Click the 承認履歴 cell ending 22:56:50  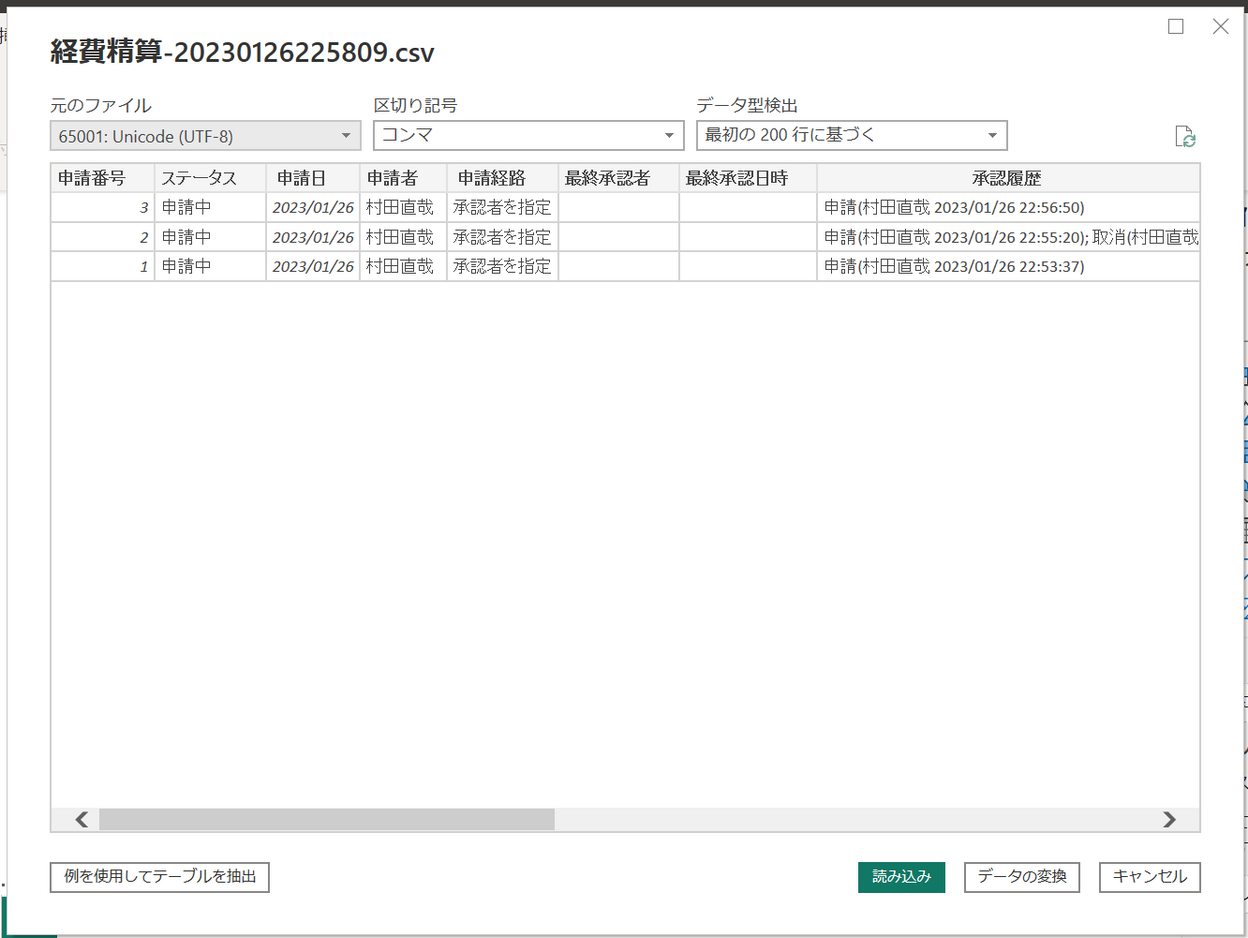(1008, 207)
